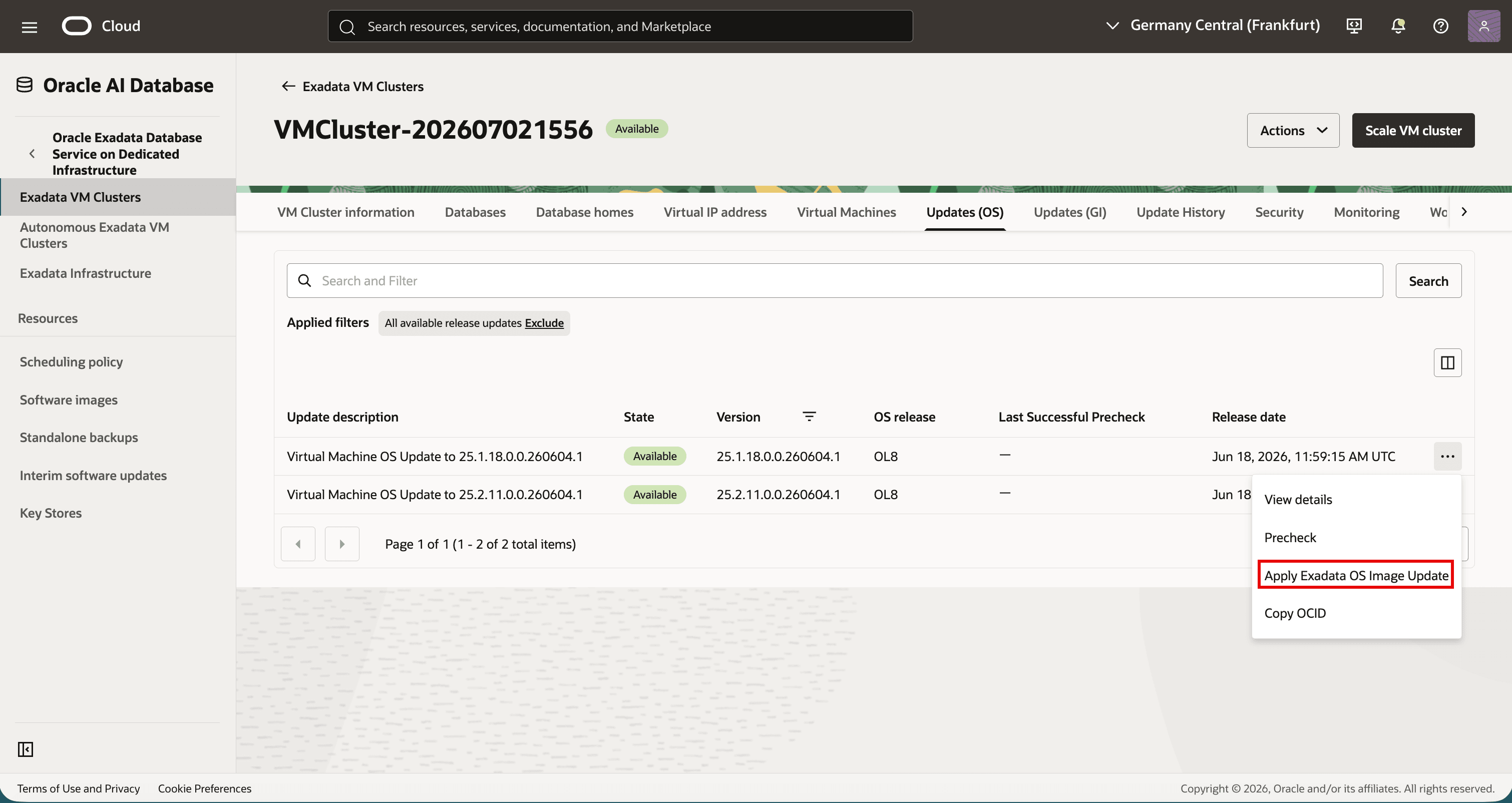
Task: Choose Precheck from context menu
Action: 1356,538
